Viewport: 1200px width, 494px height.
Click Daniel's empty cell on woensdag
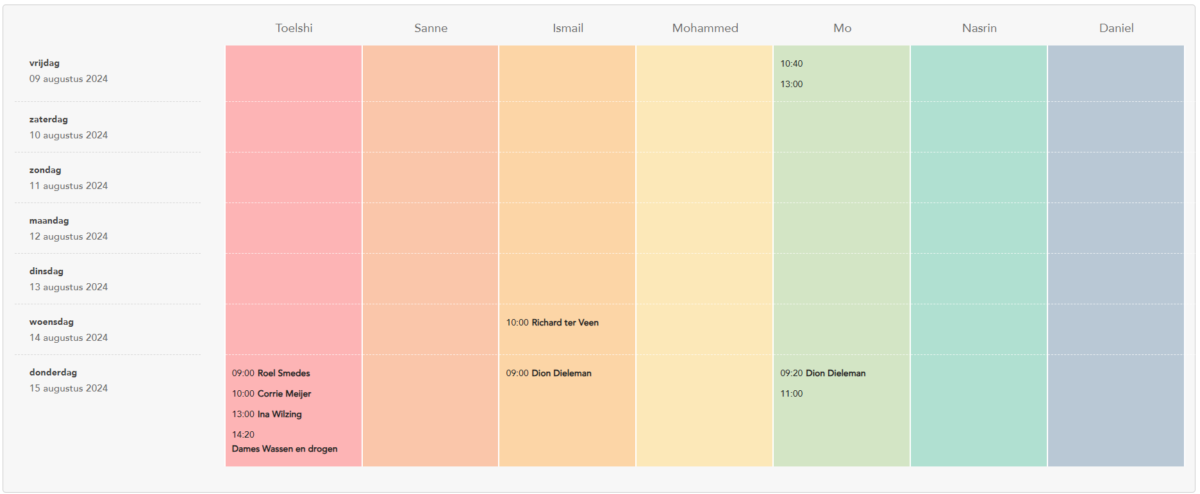[1115, 329]
